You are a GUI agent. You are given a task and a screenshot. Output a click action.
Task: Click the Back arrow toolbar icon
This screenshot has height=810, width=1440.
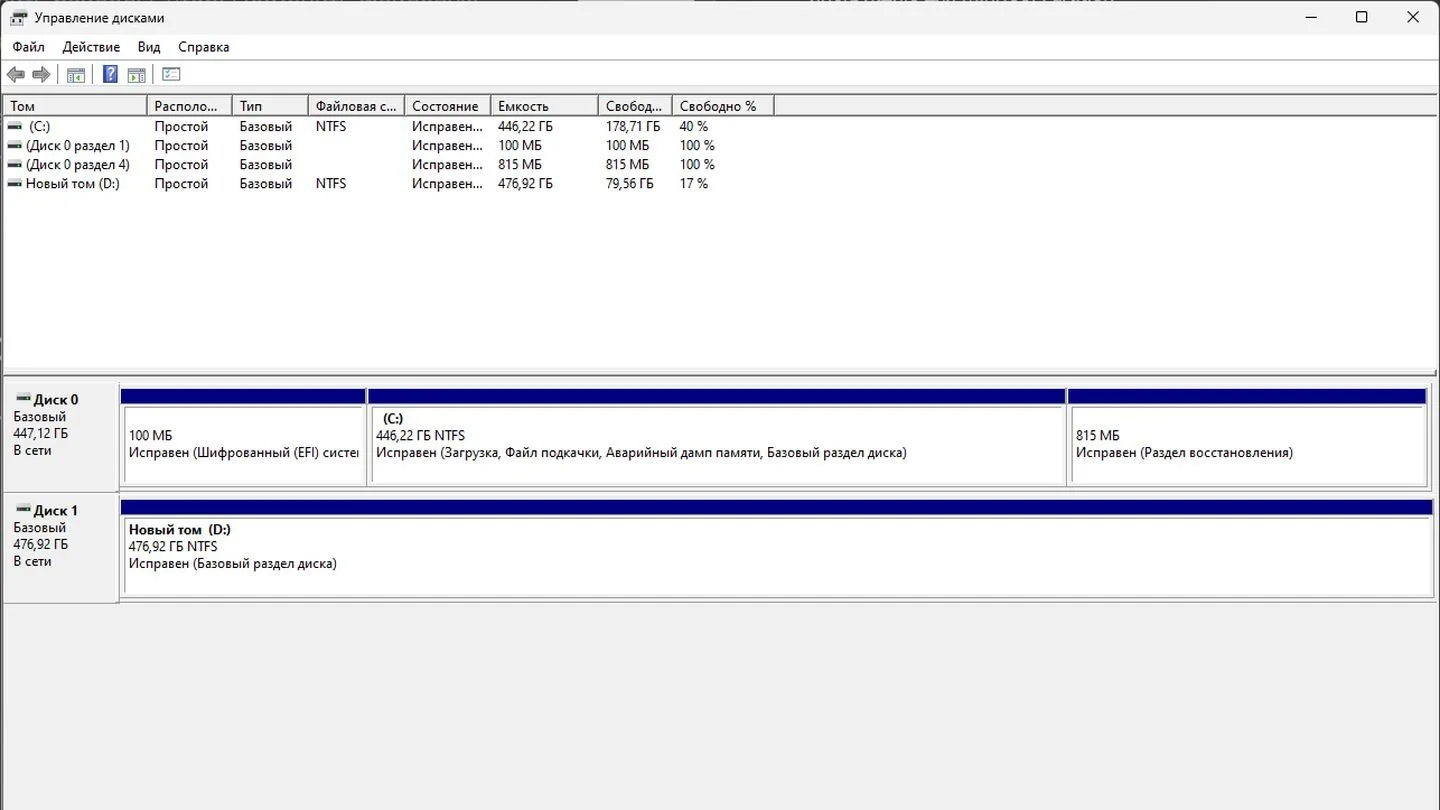coord(16,74)
